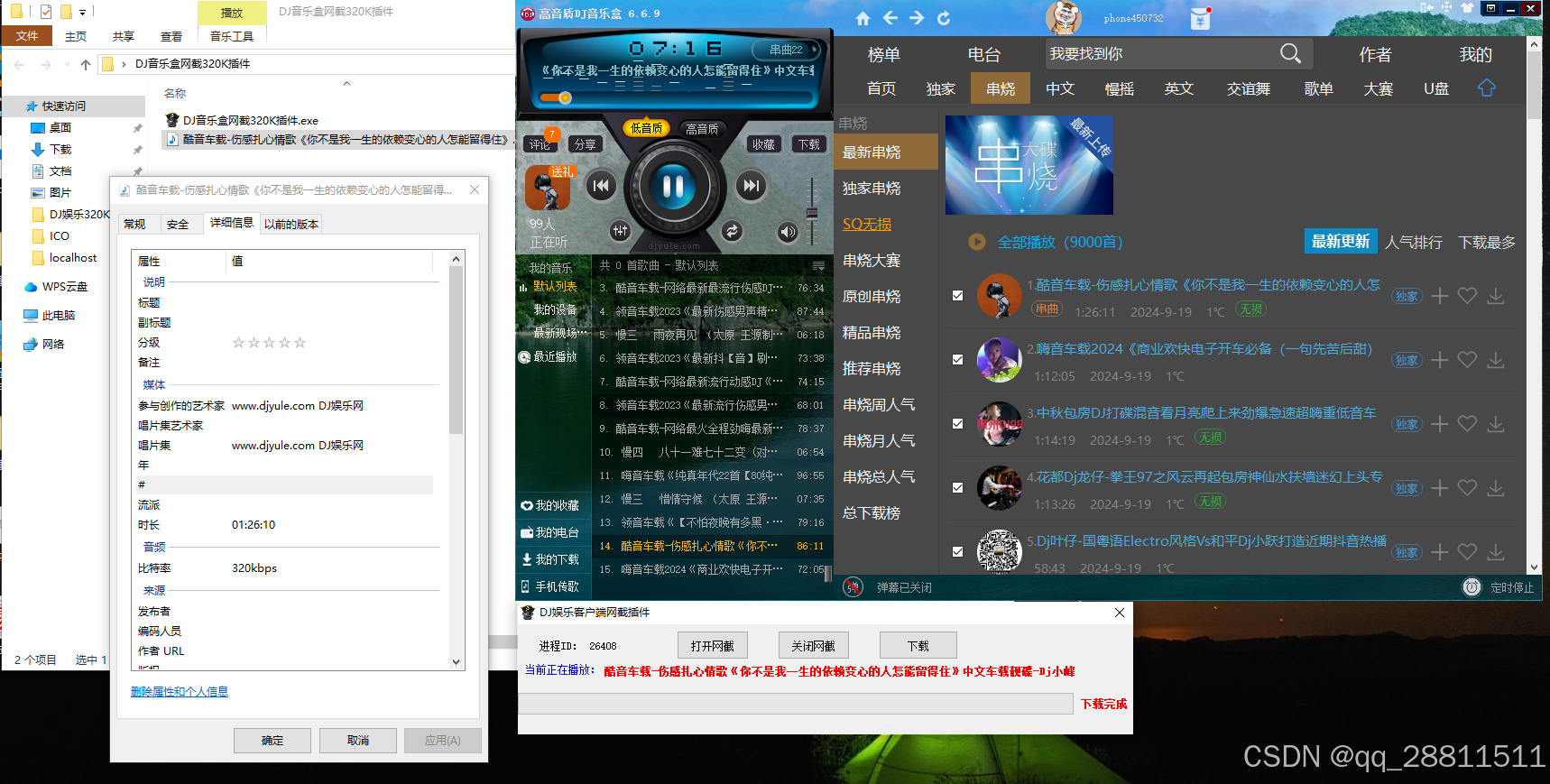Open the equalizer settings icon
Screen dimensions: 1550x784
pyautogui.click(x=620, y=231)
